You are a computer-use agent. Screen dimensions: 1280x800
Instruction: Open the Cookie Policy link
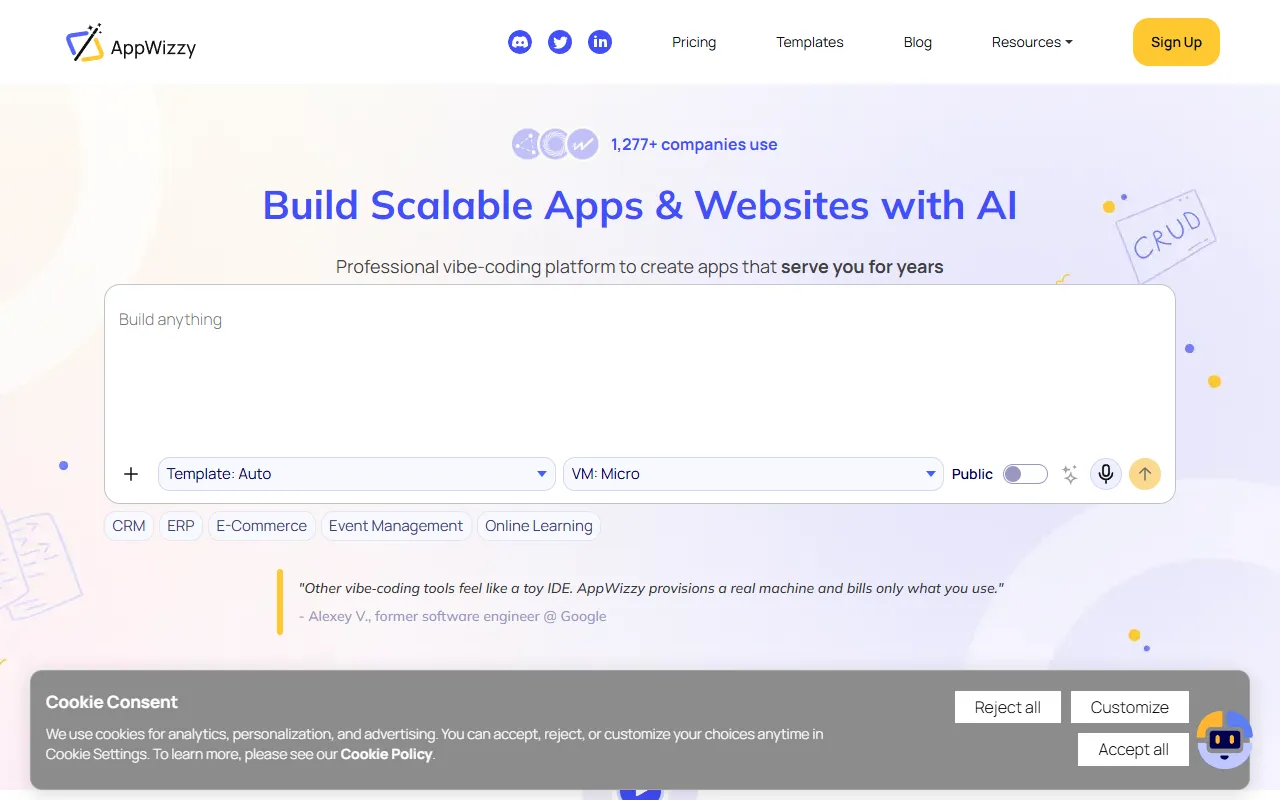tap(386, 754)
